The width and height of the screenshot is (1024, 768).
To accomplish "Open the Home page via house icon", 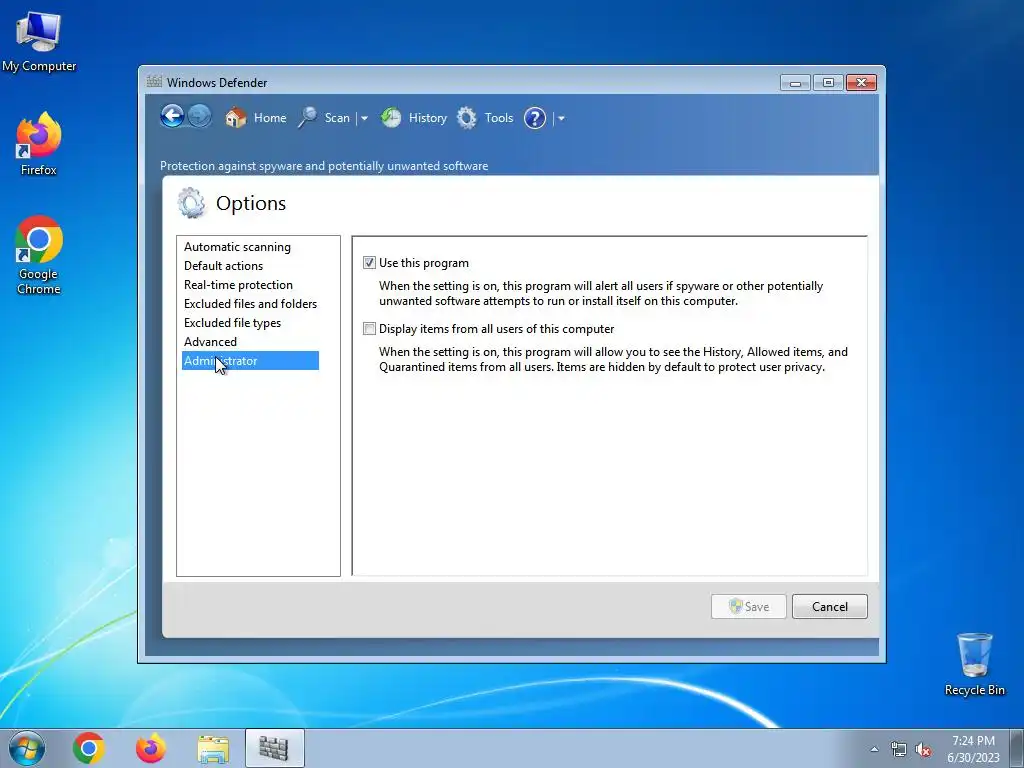I will pyautogui.click(x=236, y=118).
